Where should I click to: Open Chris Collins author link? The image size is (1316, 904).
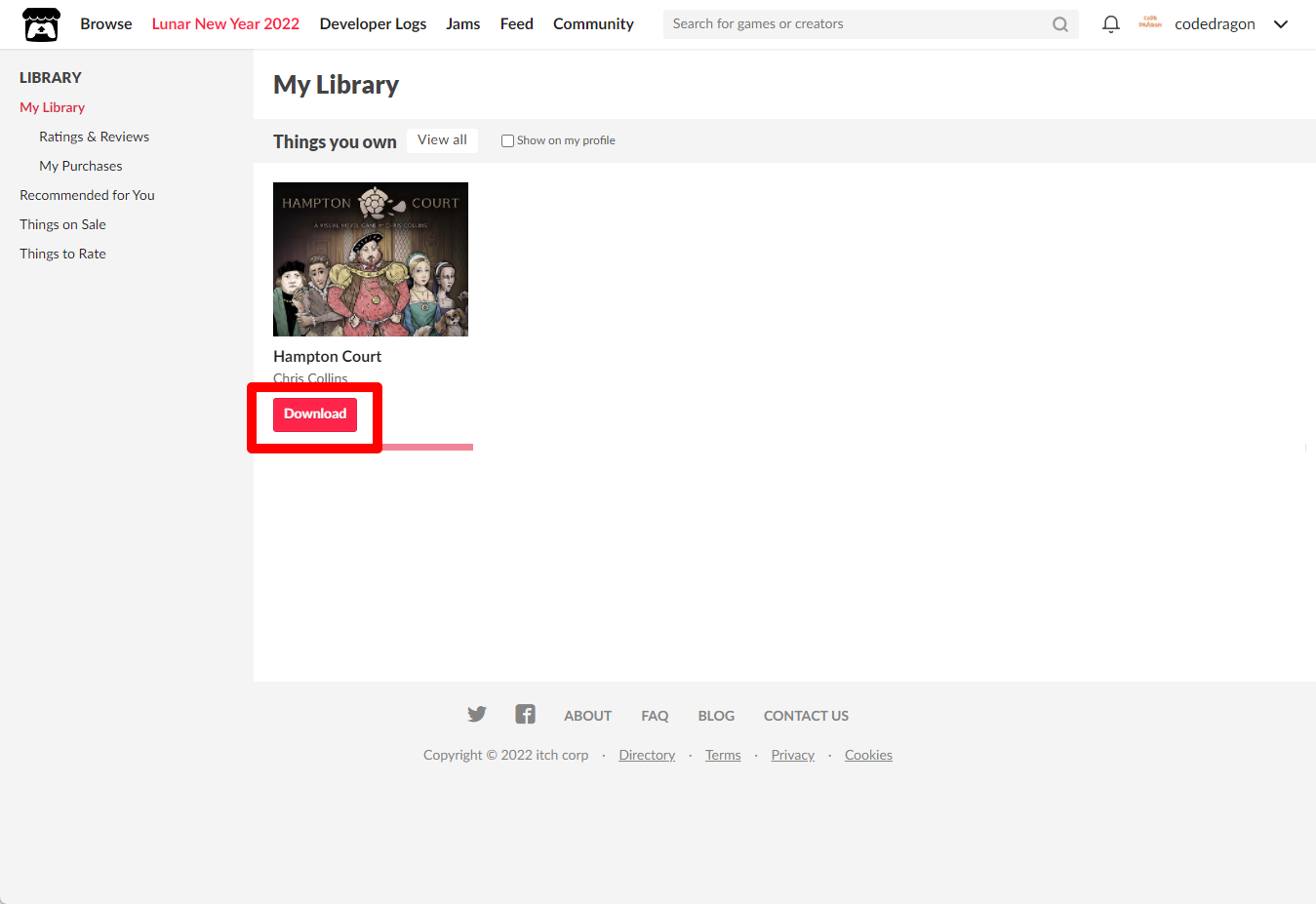[310, 378]
